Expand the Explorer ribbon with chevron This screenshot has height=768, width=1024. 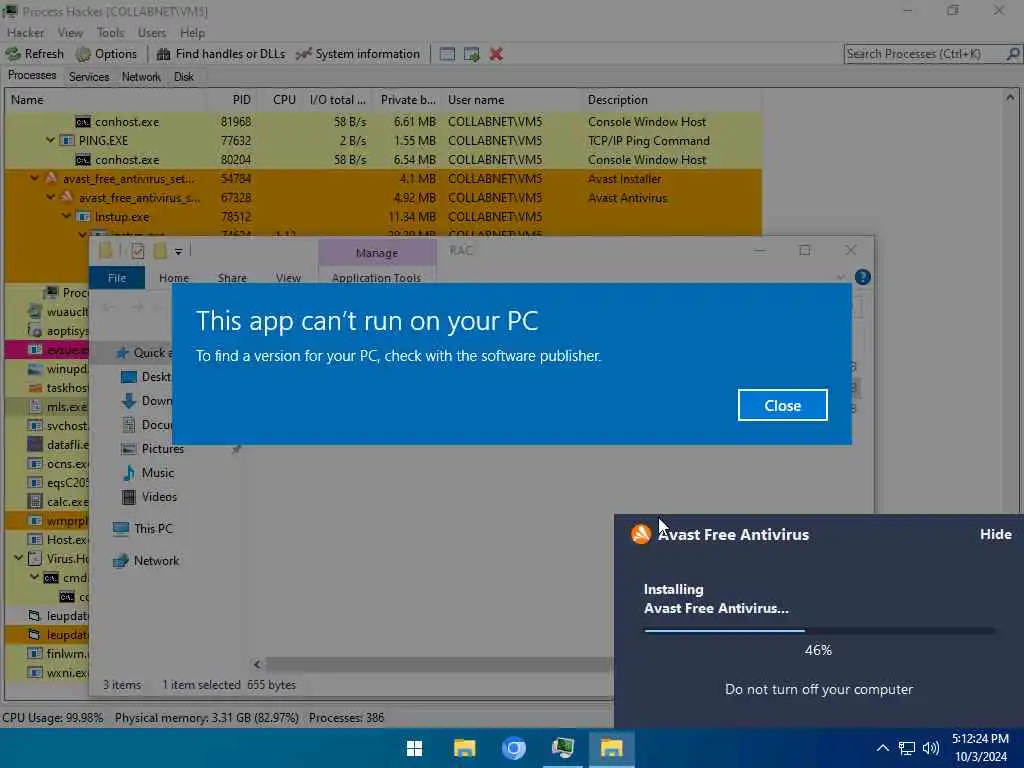[840, 278]
